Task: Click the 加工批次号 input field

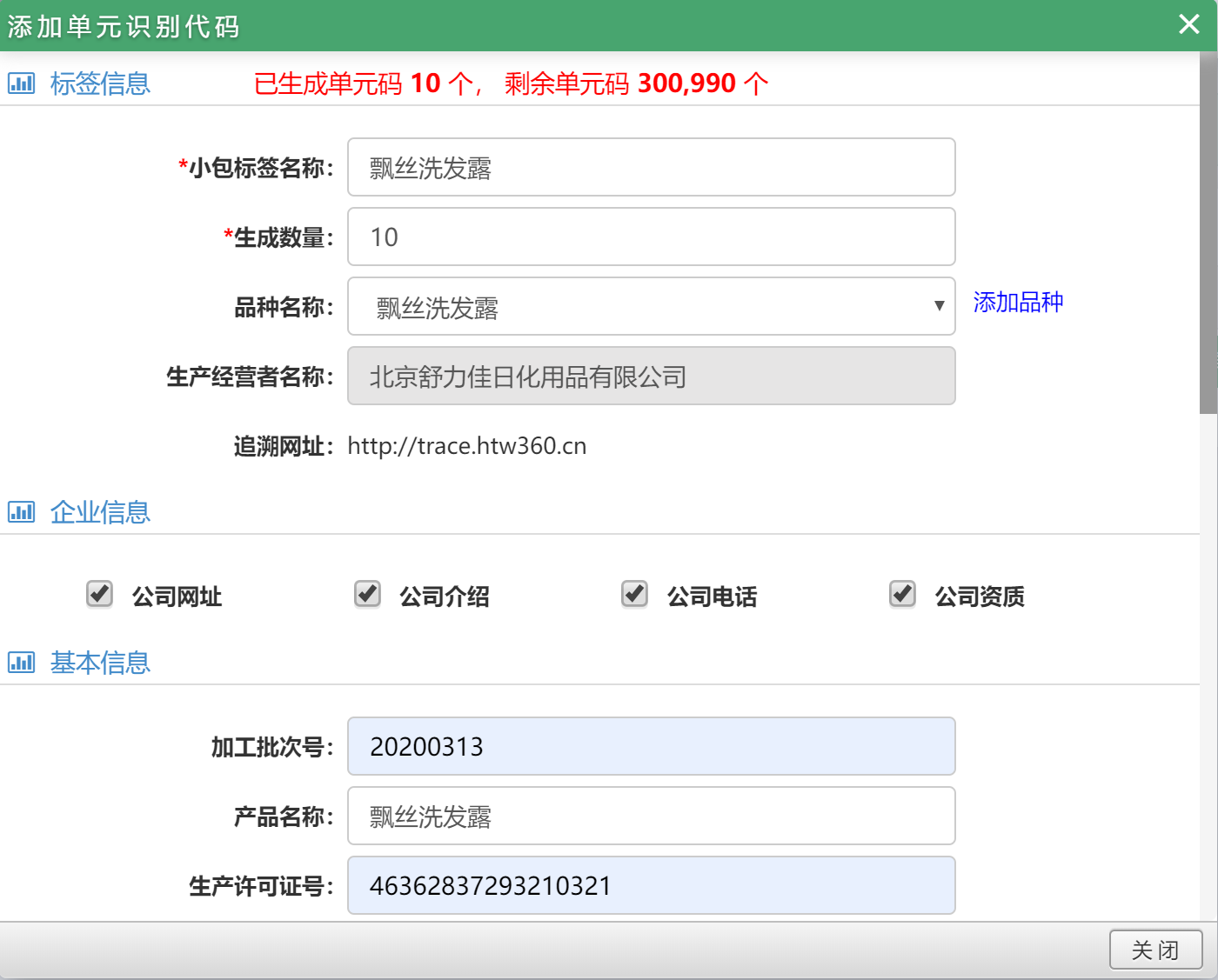Action: [x=651, y=746]
